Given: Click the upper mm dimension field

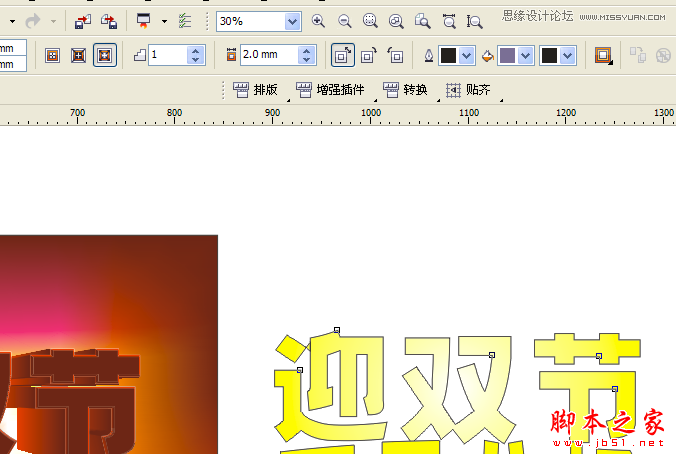Looking at the screenshot, I should point(13,48).
